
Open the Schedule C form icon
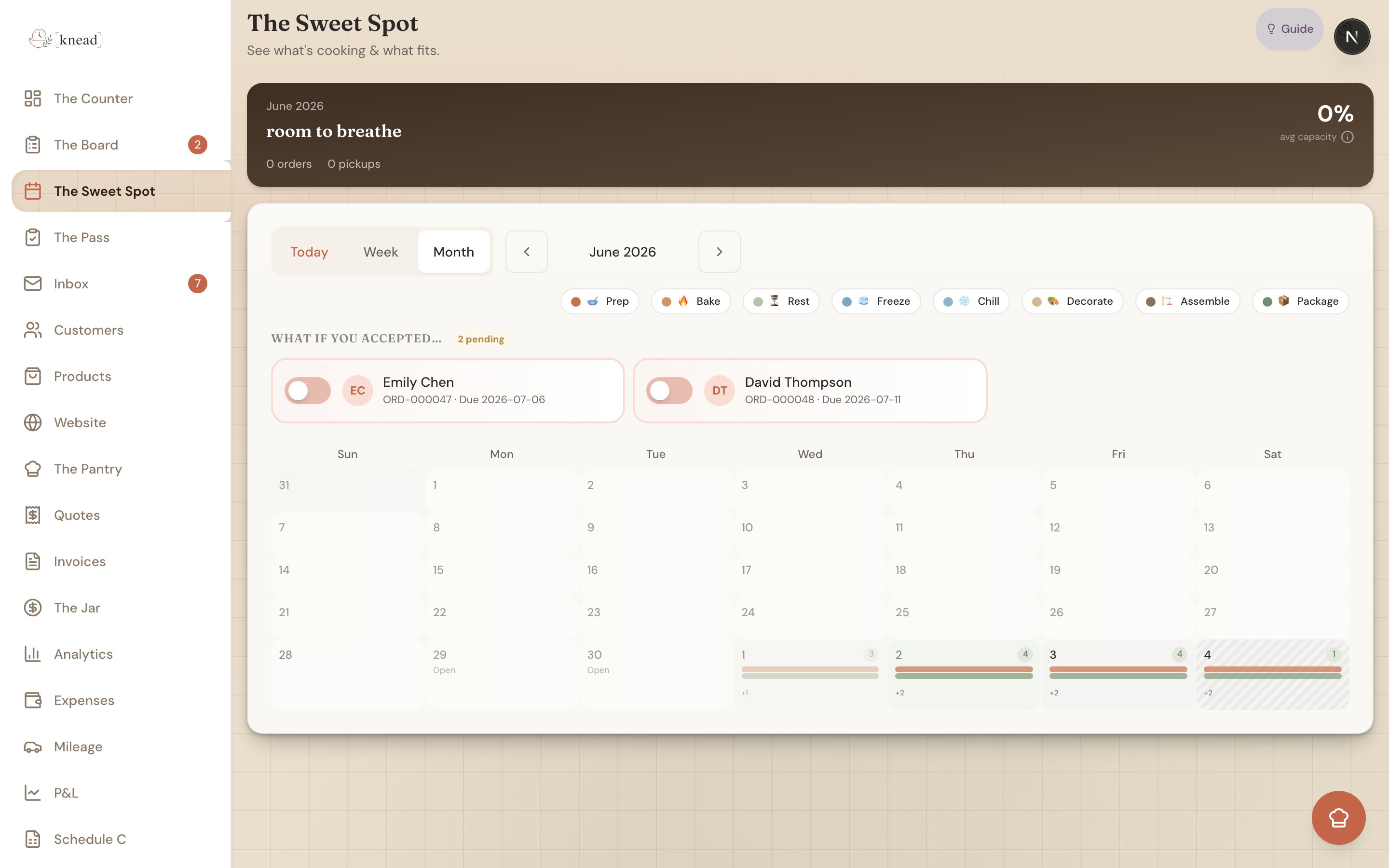pos(33,839)
